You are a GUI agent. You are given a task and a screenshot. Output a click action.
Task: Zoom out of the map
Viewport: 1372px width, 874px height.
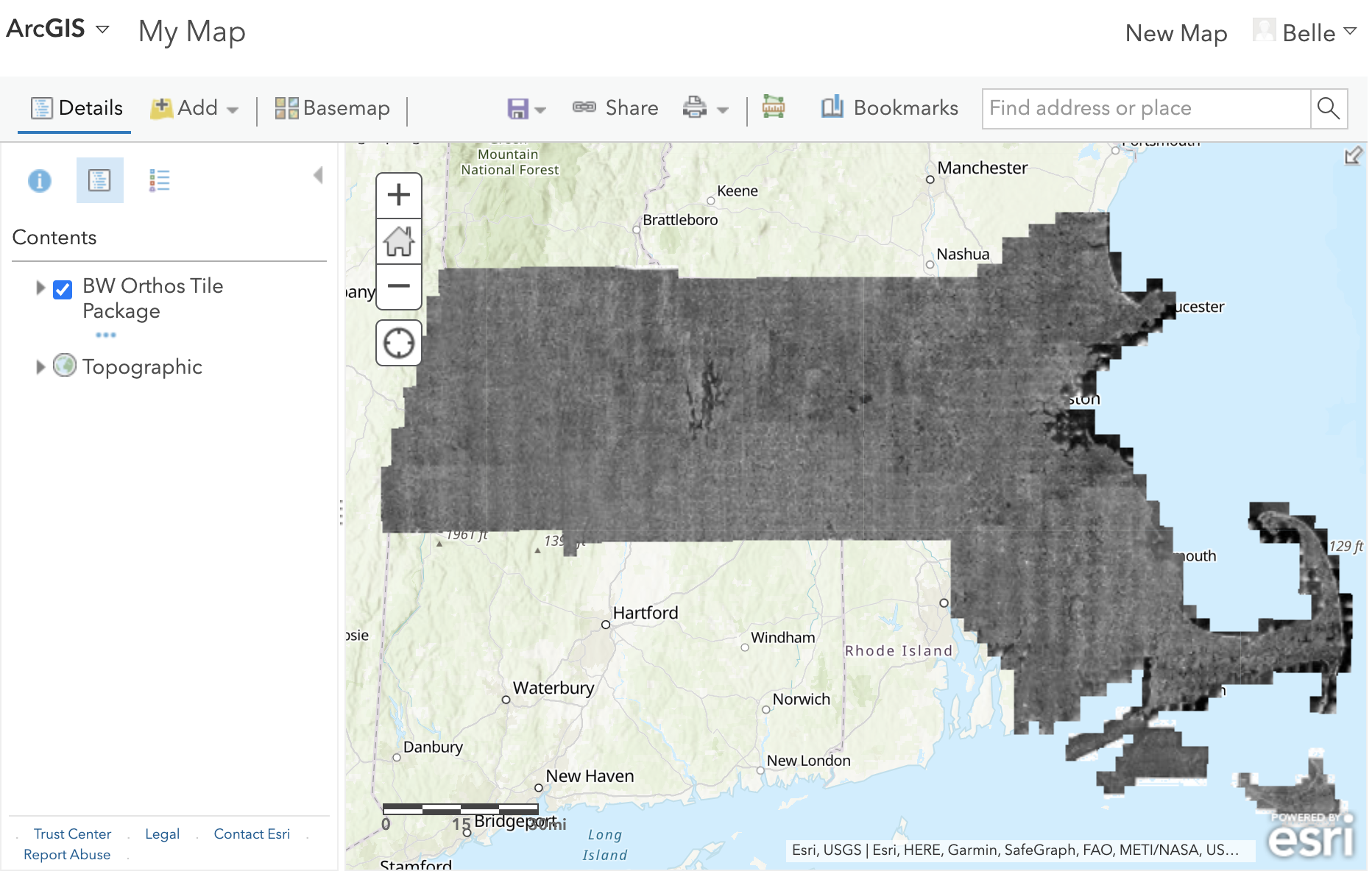(x=399, y=286)
